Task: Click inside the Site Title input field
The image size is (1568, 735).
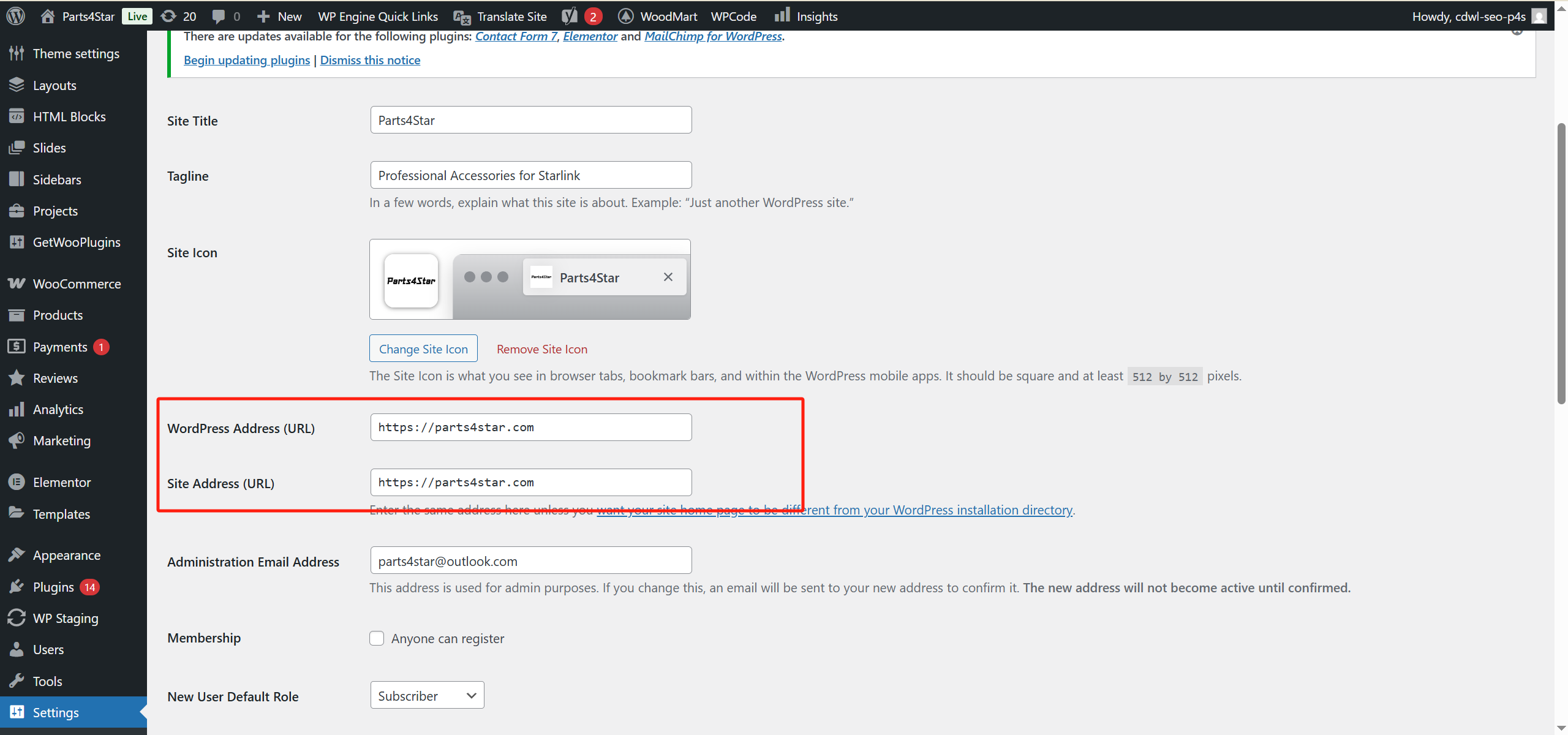Action: 530,119
